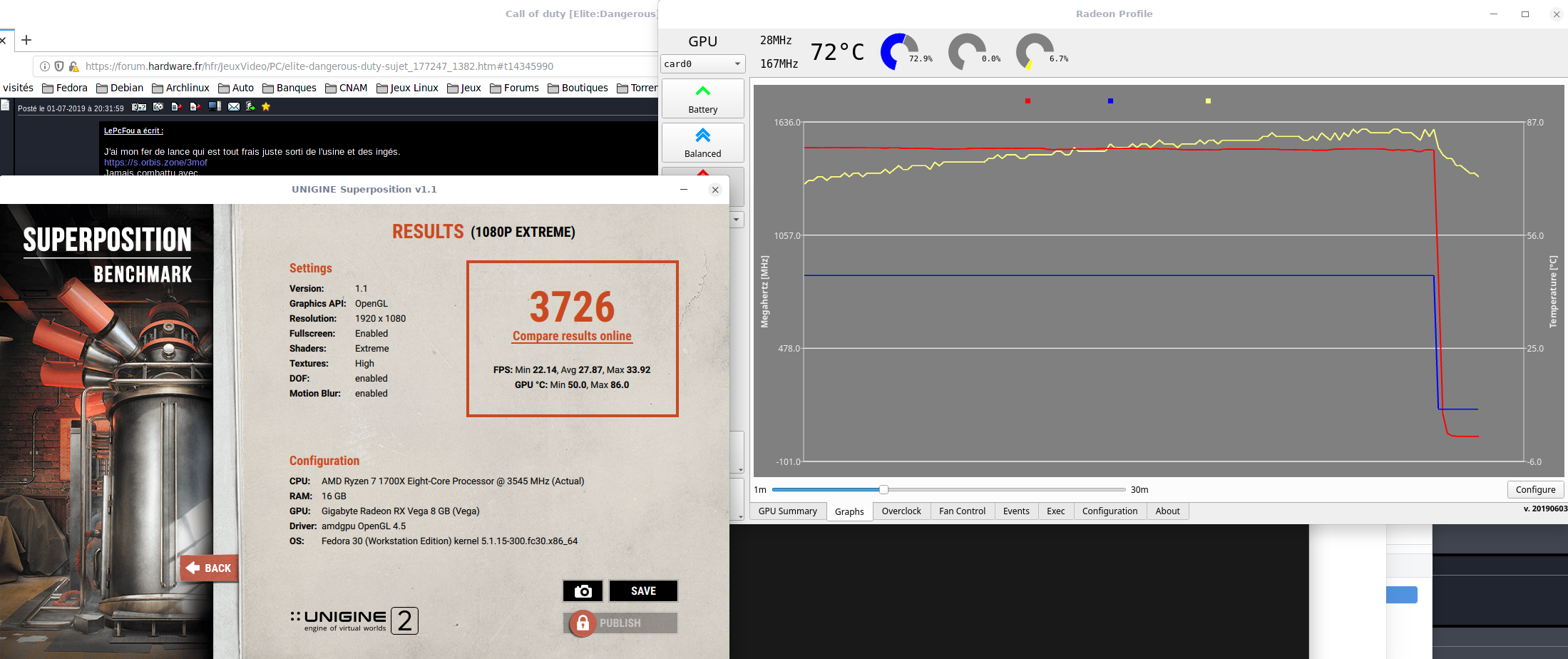The width and height of the screenshot is (1568, 659).
Task: Open the Forums bookmarks folder
Action: [x=514, y=88]
